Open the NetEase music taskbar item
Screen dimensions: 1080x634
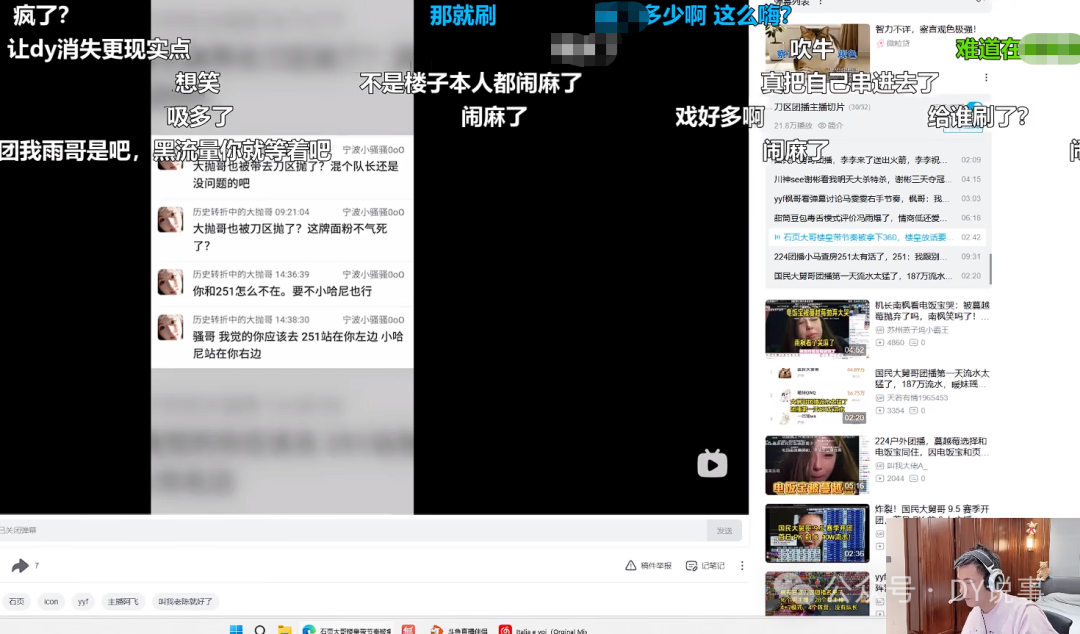click(544, 630)
